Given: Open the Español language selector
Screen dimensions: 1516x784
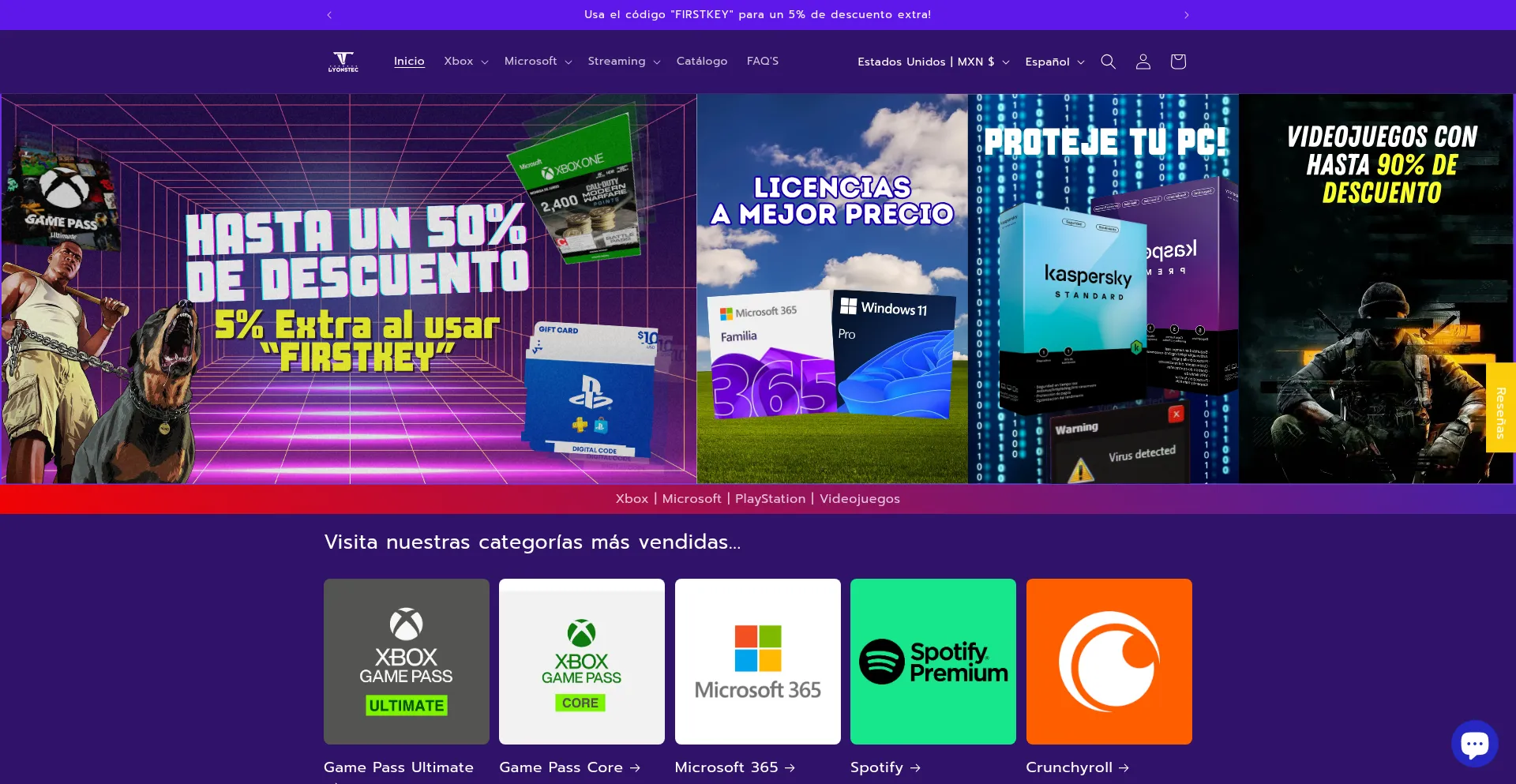Looking at the screenshot, I should click(1054, 62).
